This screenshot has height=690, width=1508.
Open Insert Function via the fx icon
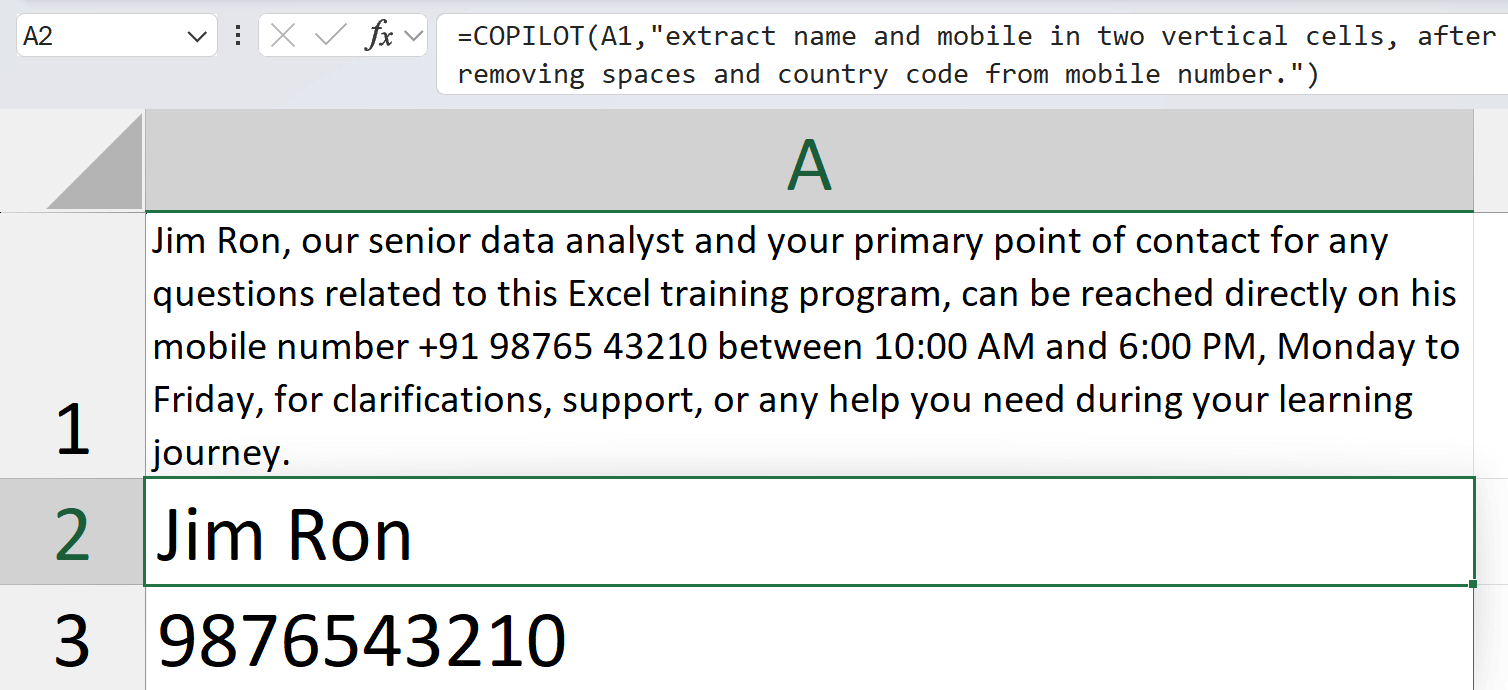(379, 37)
